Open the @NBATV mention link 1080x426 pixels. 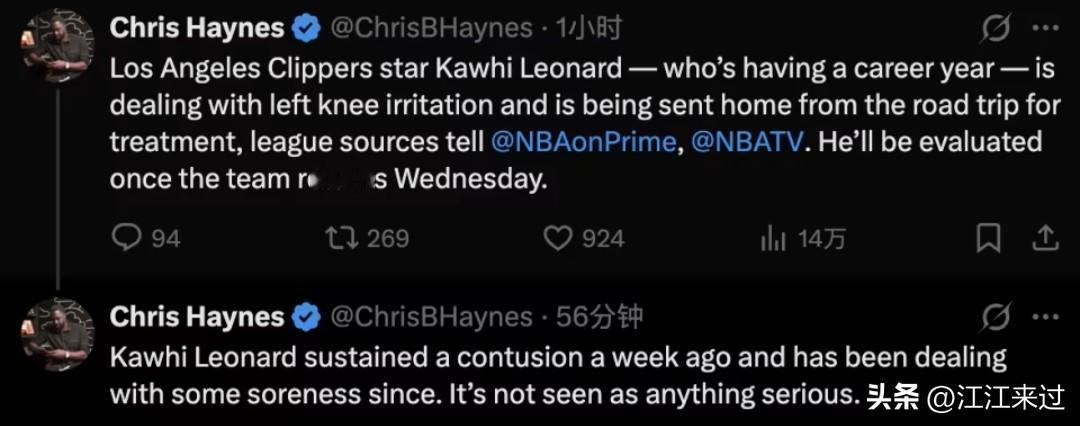coord(748,142)
